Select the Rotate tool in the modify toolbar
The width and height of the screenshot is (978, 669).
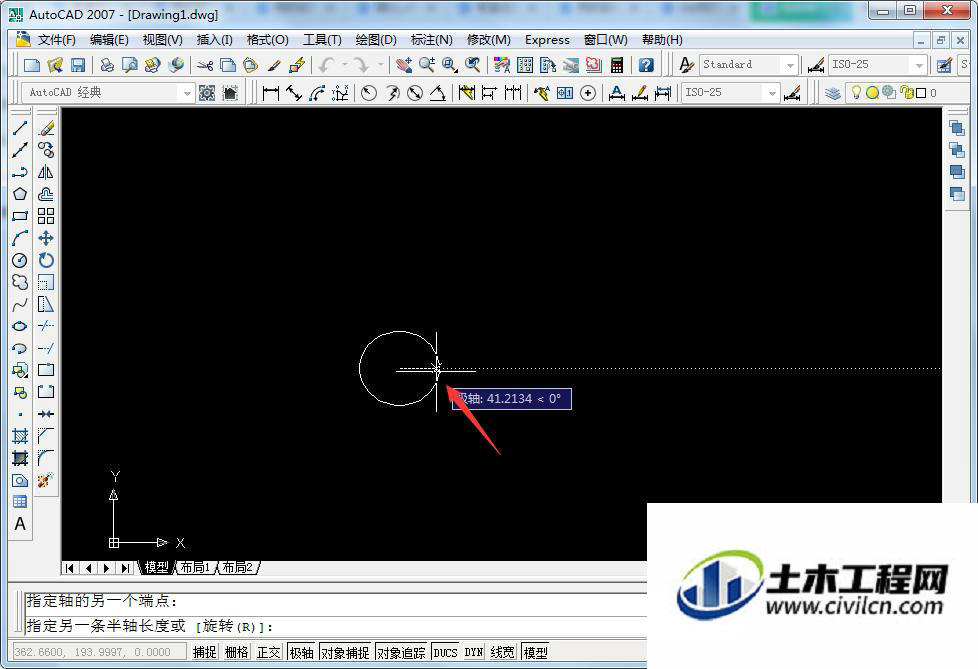46,260
